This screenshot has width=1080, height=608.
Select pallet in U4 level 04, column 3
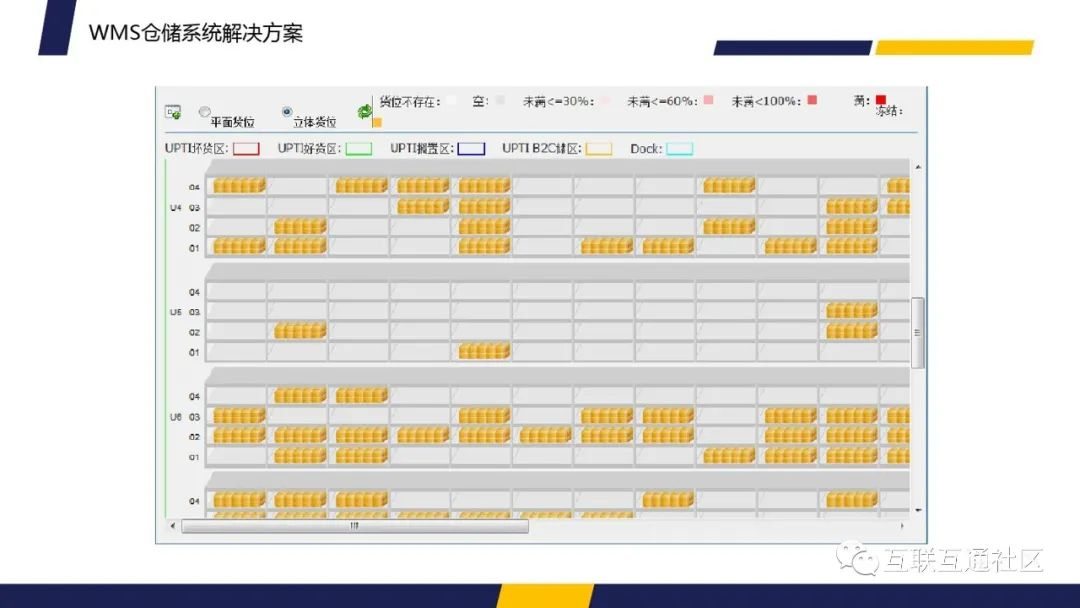tap(362, 185)
